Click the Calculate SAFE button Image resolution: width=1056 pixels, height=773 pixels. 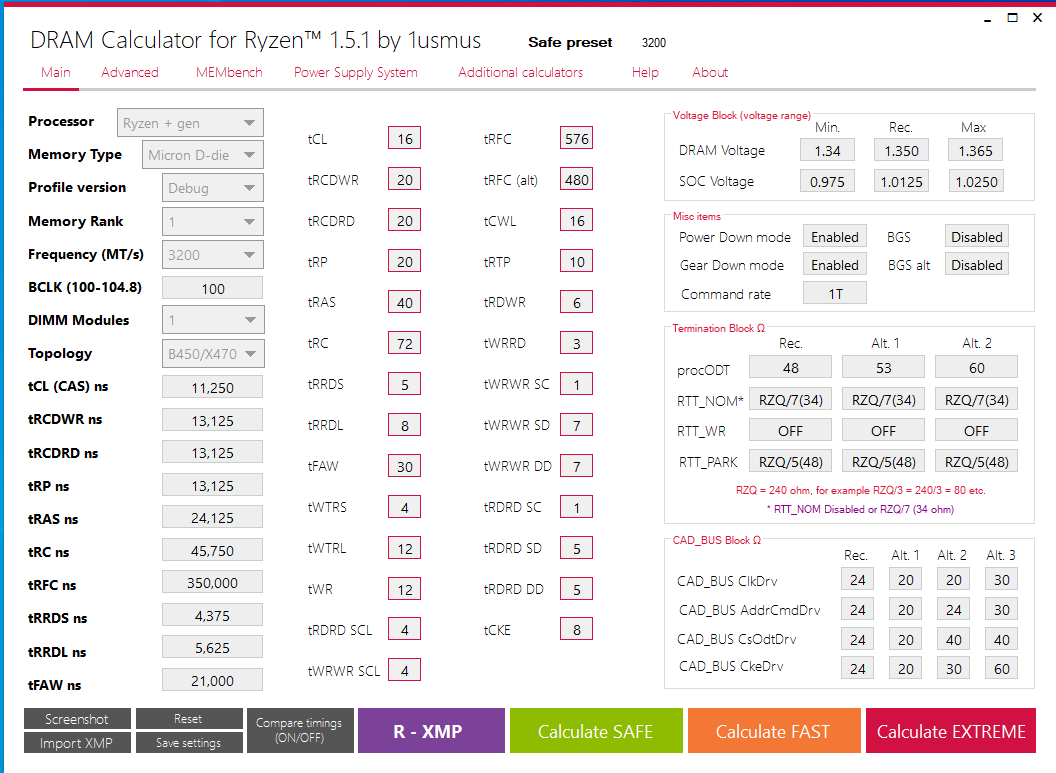click(x=595, y=731)
